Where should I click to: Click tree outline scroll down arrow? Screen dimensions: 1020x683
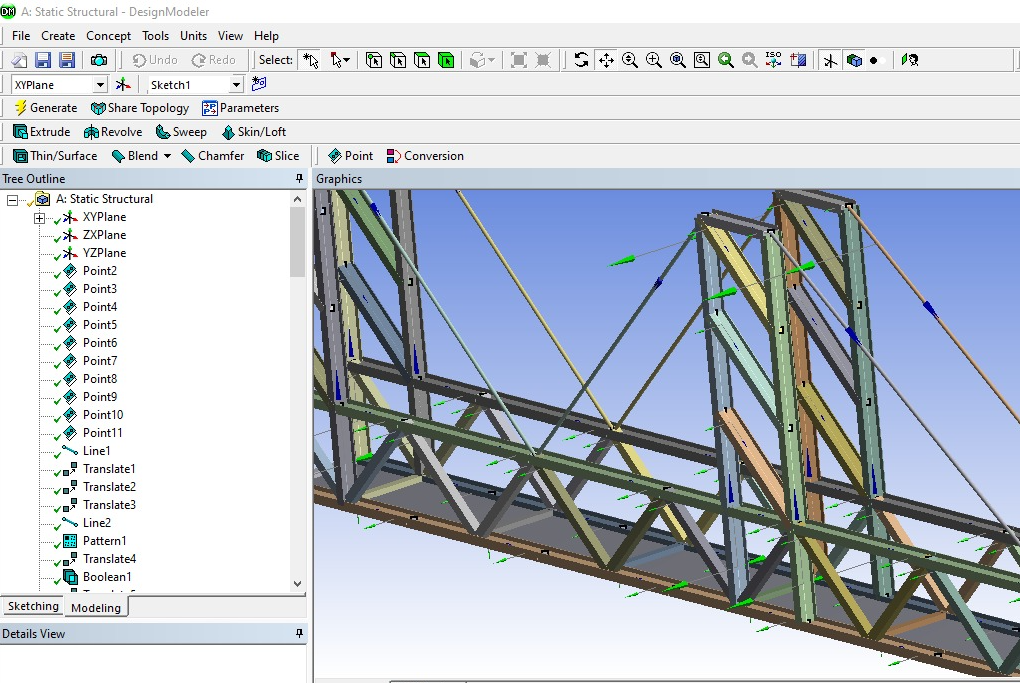pyautogui.click(x=297, y=583)
